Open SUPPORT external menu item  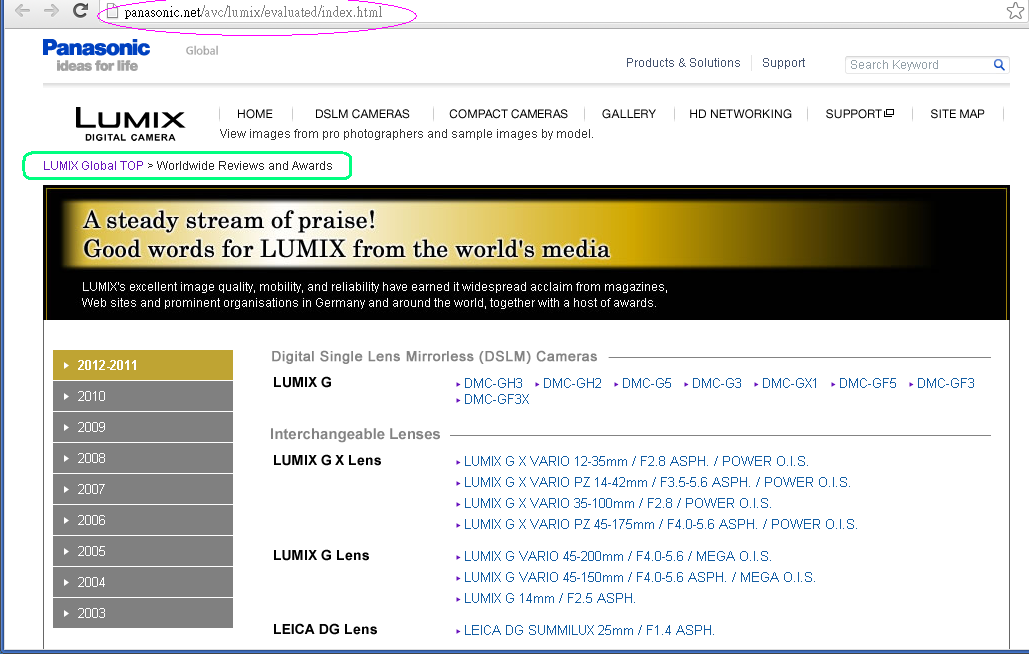coord(859,113)
